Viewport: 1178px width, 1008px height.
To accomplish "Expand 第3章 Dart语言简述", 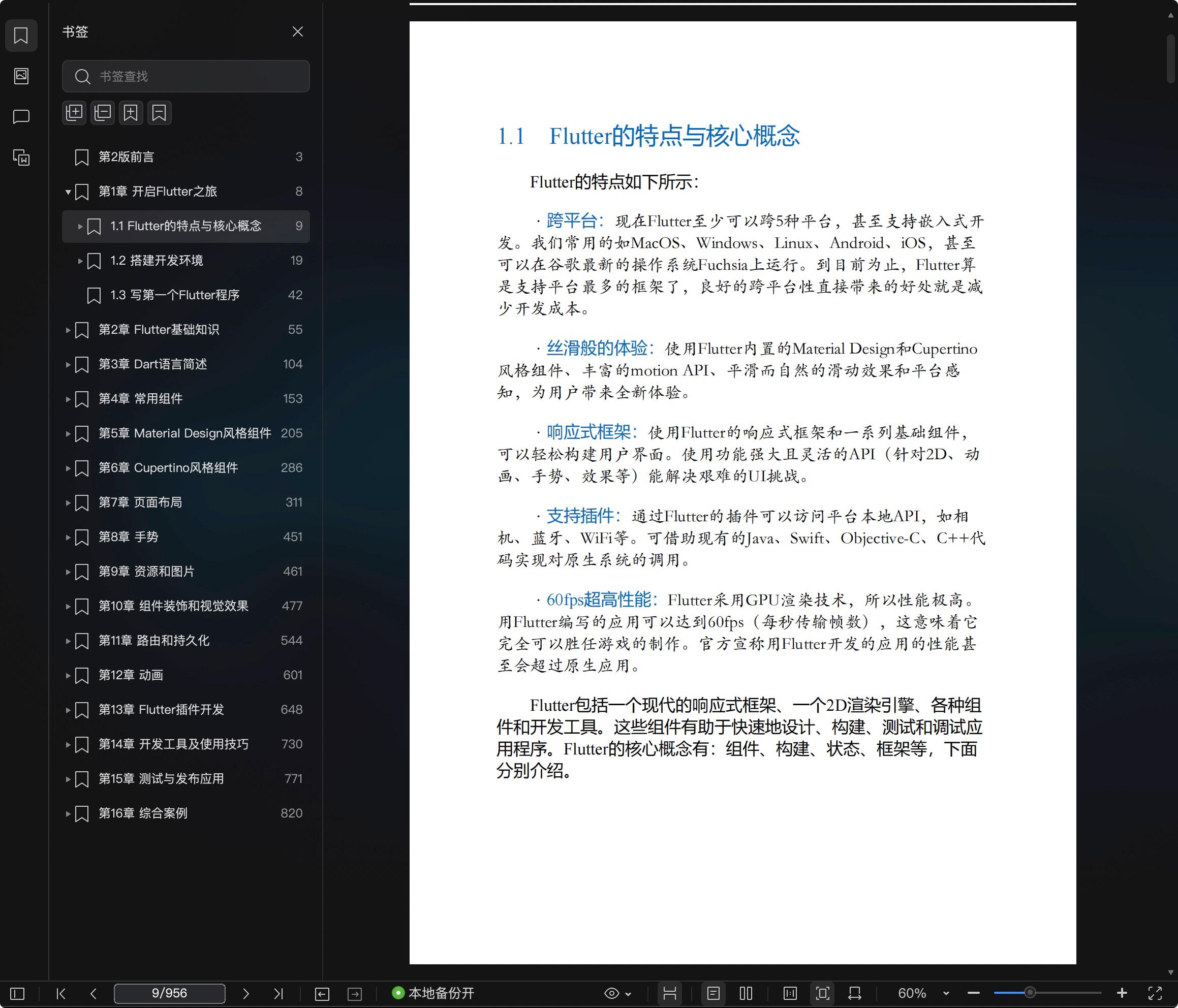I will coord(68,364).
